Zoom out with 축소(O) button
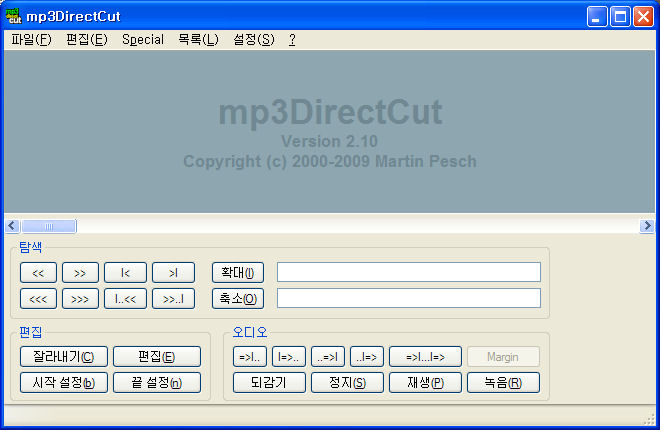 pyautogui.click(x=238, y=299)
